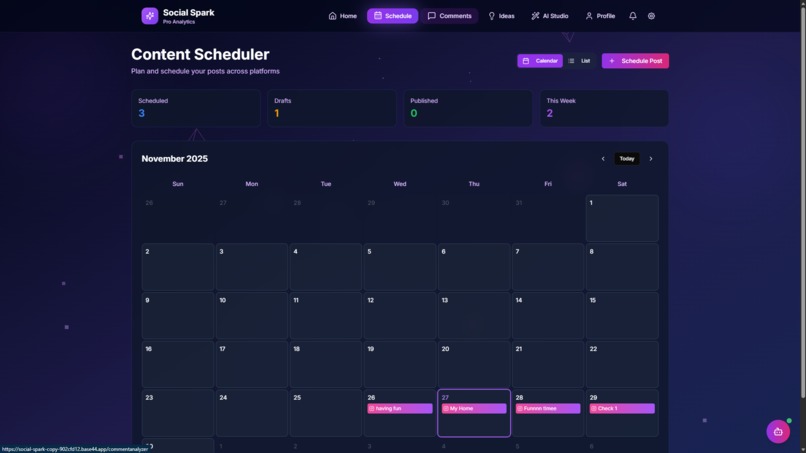Click the Drafts stat card

click(332, 108)
